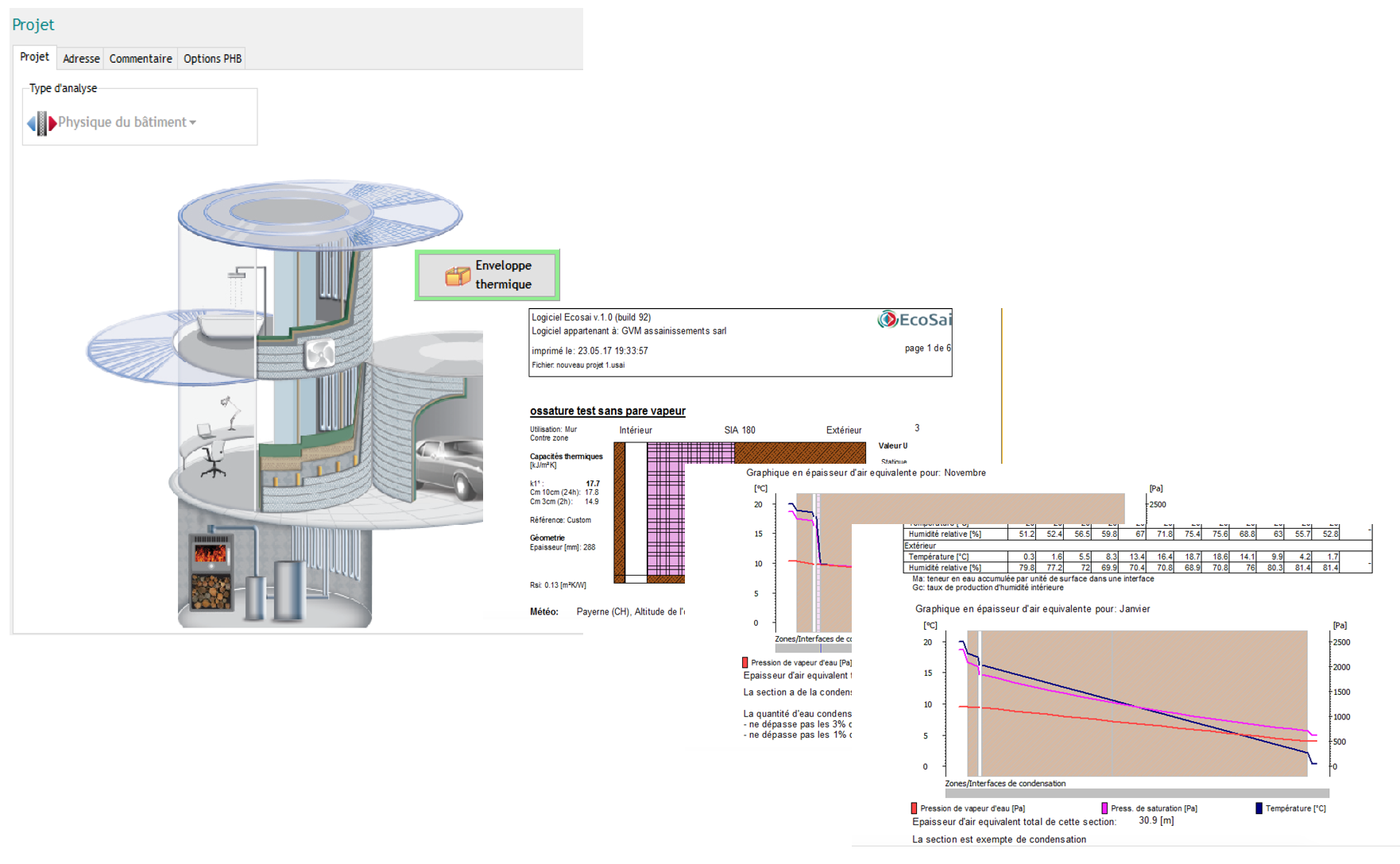
Task: Select the hot water tanks in basement
Action: tap(275, 590)
